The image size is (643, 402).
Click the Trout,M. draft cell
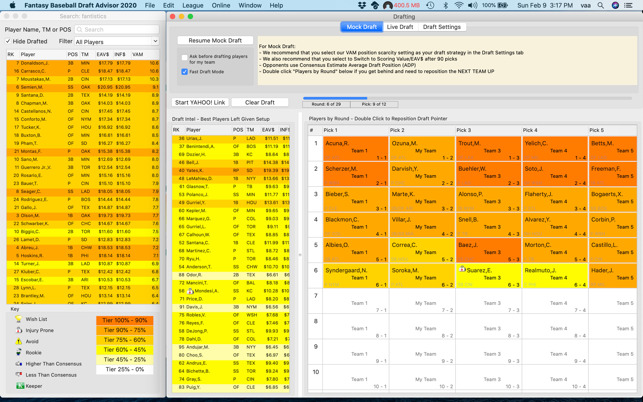[488, 149]
